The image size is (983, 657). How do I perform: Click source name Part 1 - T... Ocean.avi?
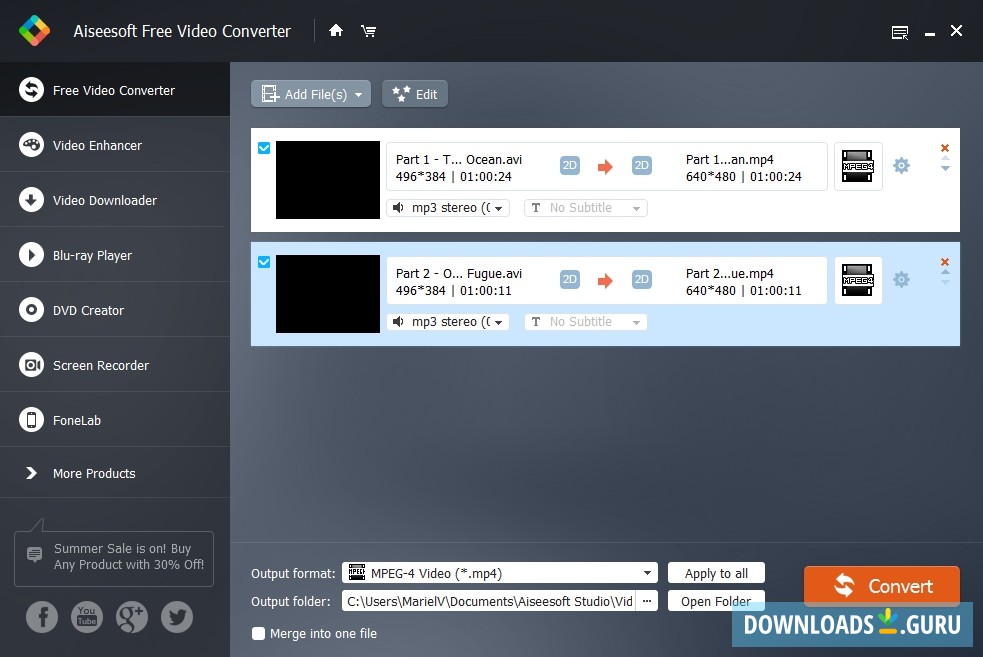coord(458,159)
